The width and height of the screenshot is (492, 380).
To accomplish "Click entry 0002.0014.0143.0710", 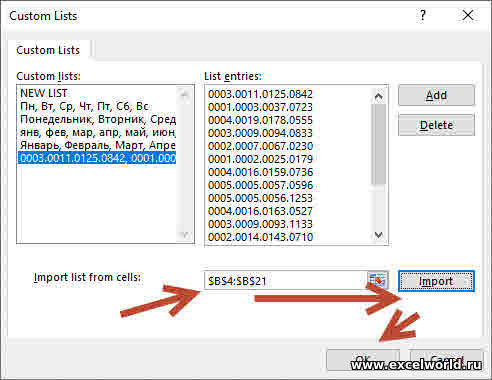I will point(260,237).
